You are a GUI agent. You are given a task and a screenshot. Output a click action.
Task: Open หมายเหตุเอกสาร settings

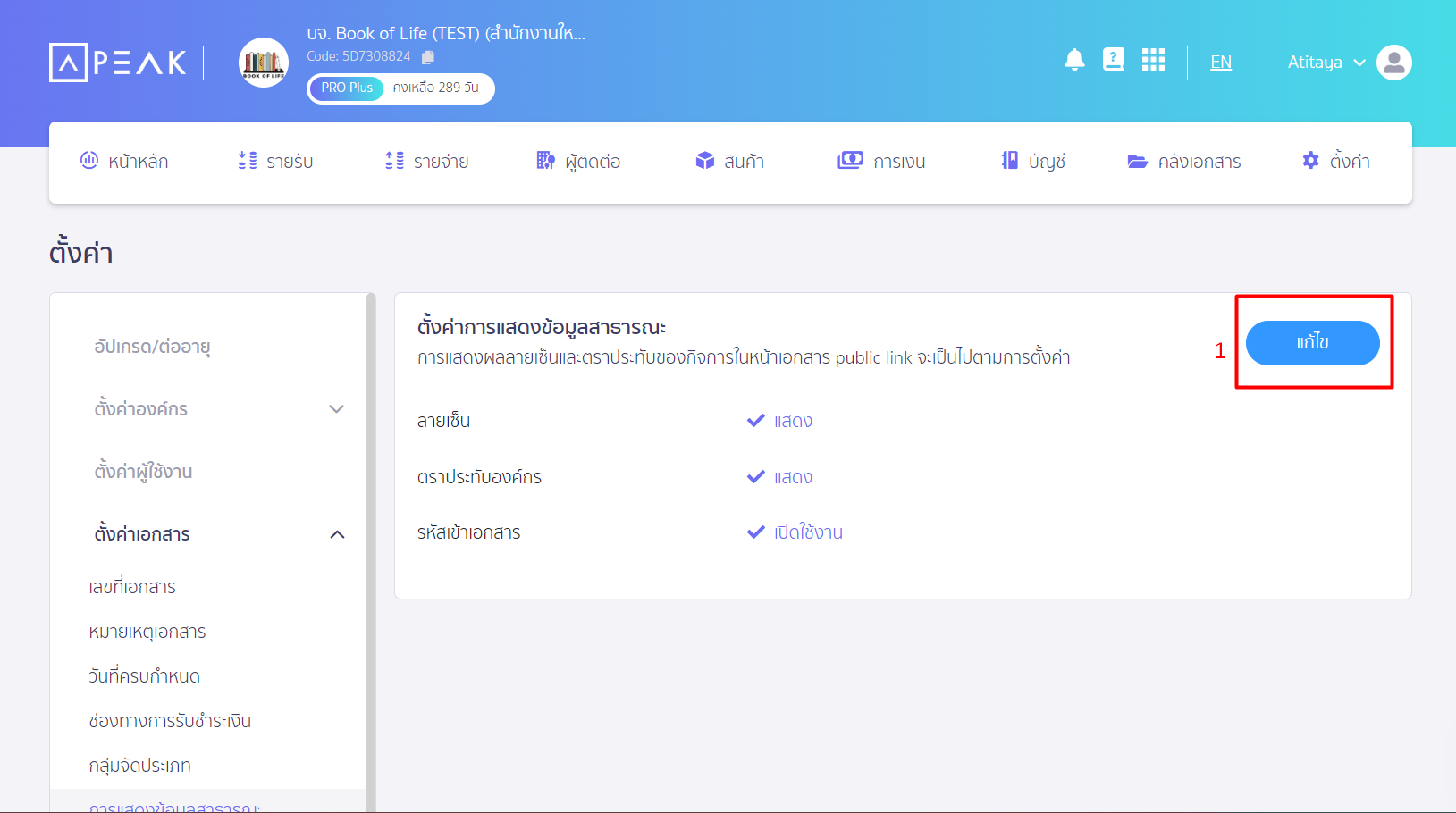[x=147, y=632]
